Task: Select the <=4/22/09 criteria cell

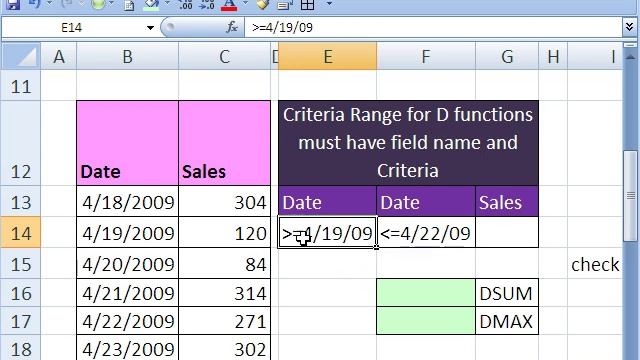Action: click(x=426, y=233)
